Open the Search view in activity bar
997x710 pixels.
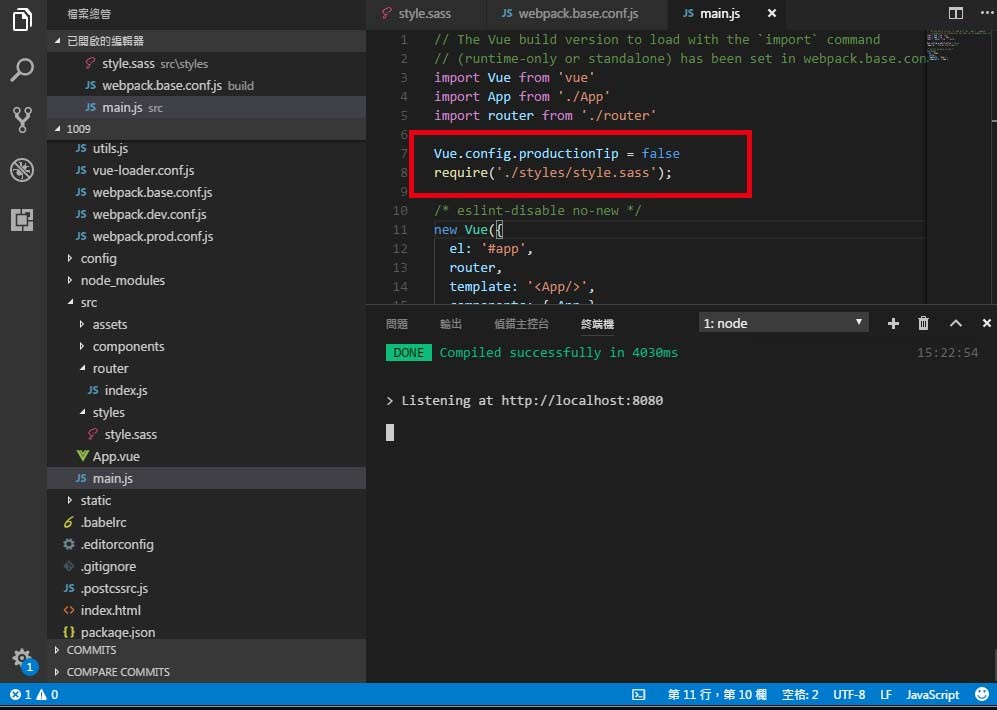pyautogui.click(x=22, y=69)
